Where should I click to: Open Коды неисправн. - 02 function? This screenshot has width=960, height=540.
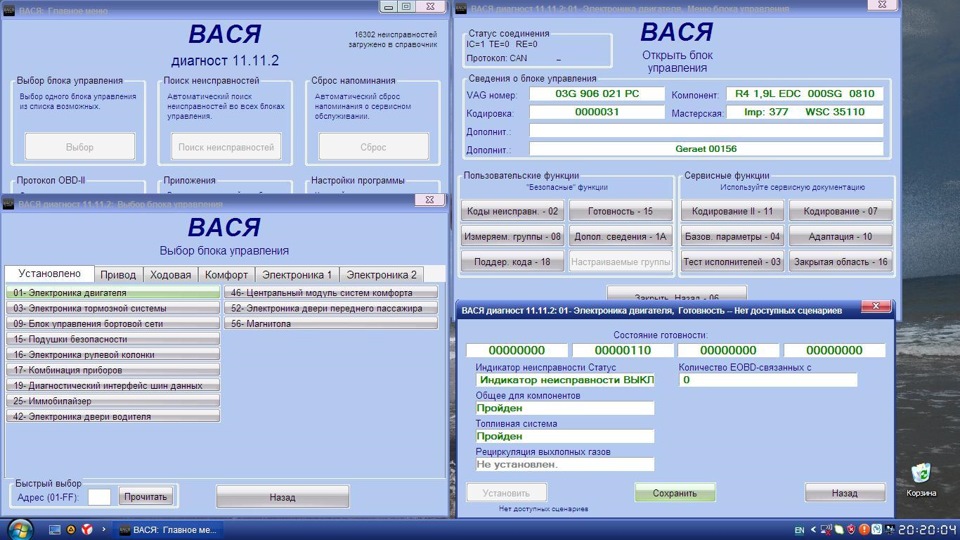[x=512, y=211]
